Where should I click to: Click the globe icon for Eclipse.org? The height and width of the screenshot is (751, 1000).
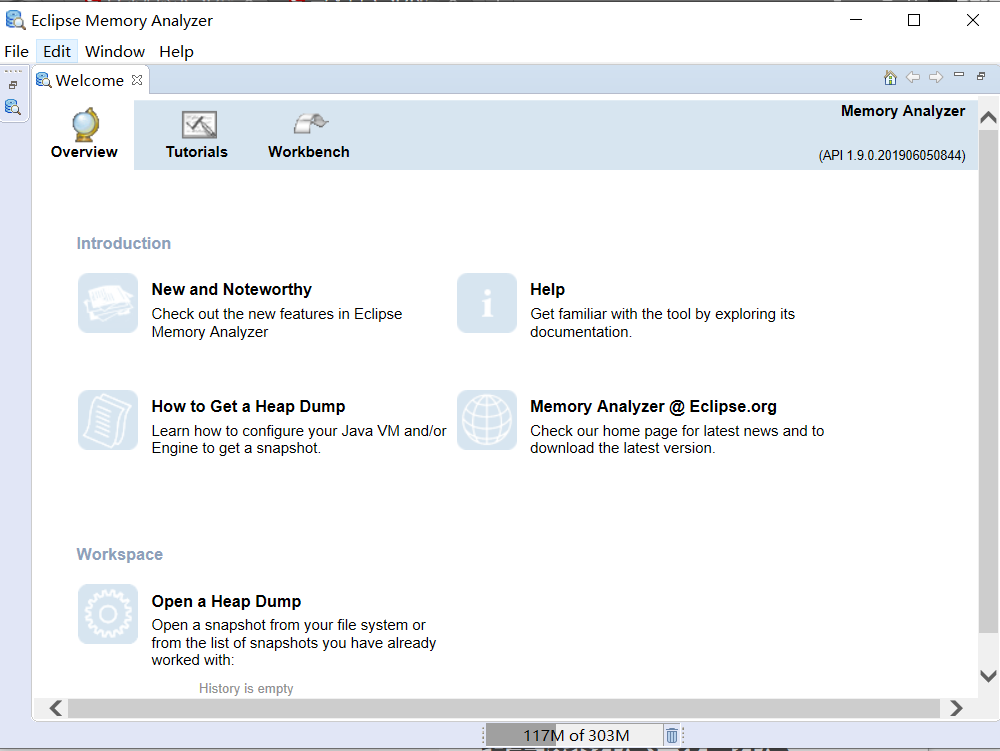point(487,420)
